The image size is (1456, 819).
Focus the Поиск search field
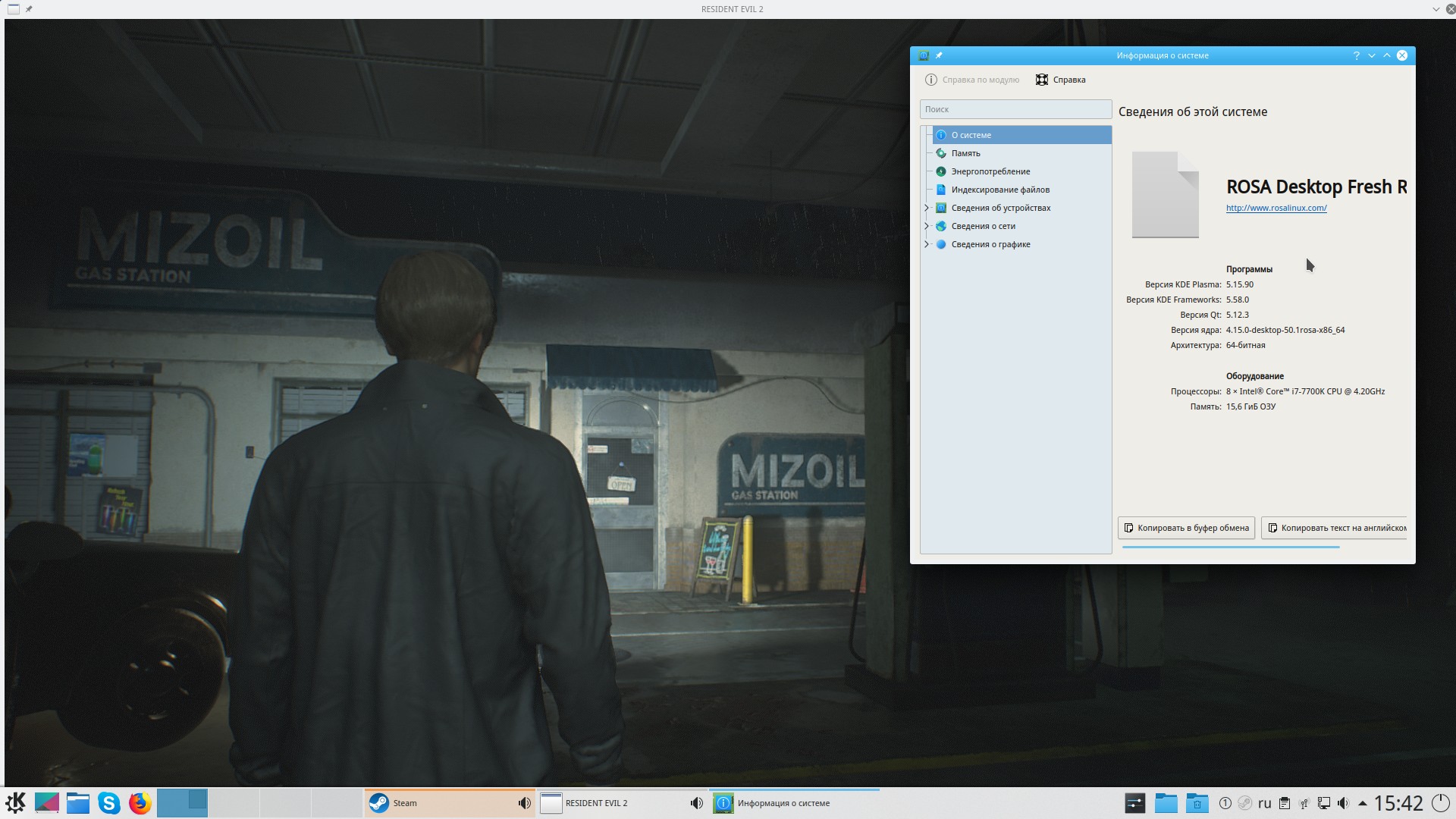point(1015,109)
